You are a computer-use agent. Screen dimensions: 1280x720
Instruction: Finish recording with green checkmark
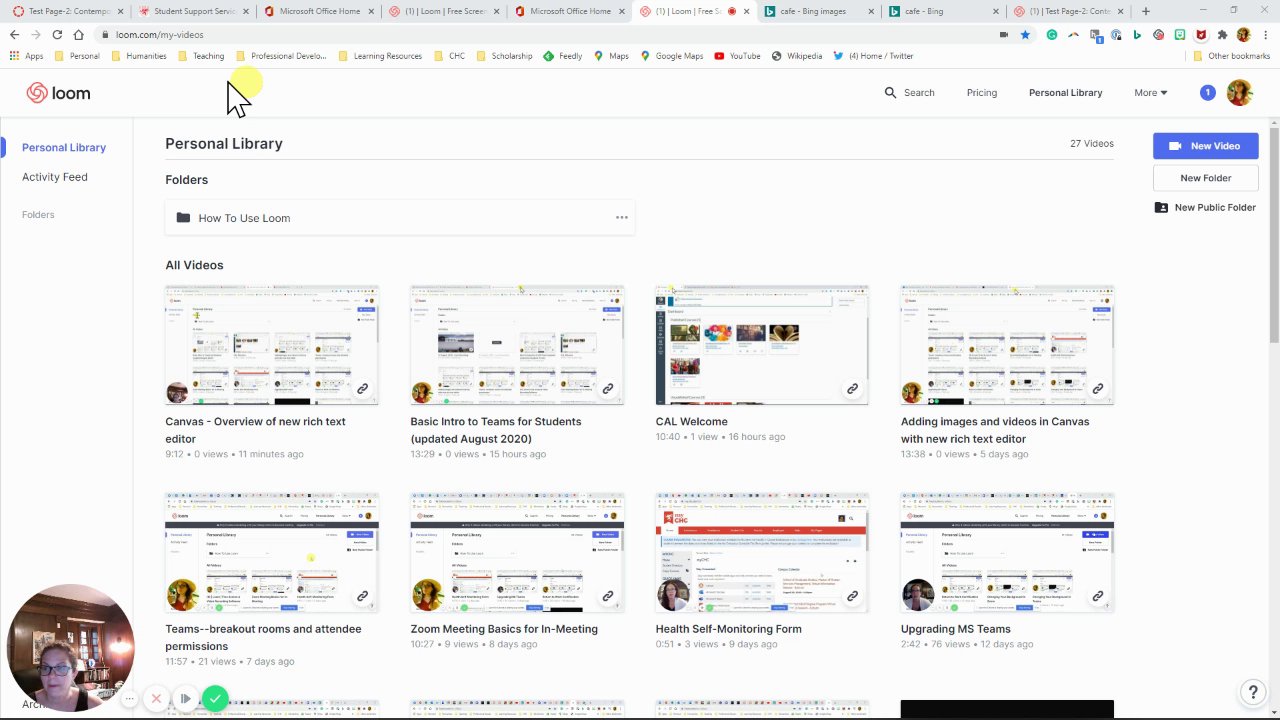tap(215, 698)
